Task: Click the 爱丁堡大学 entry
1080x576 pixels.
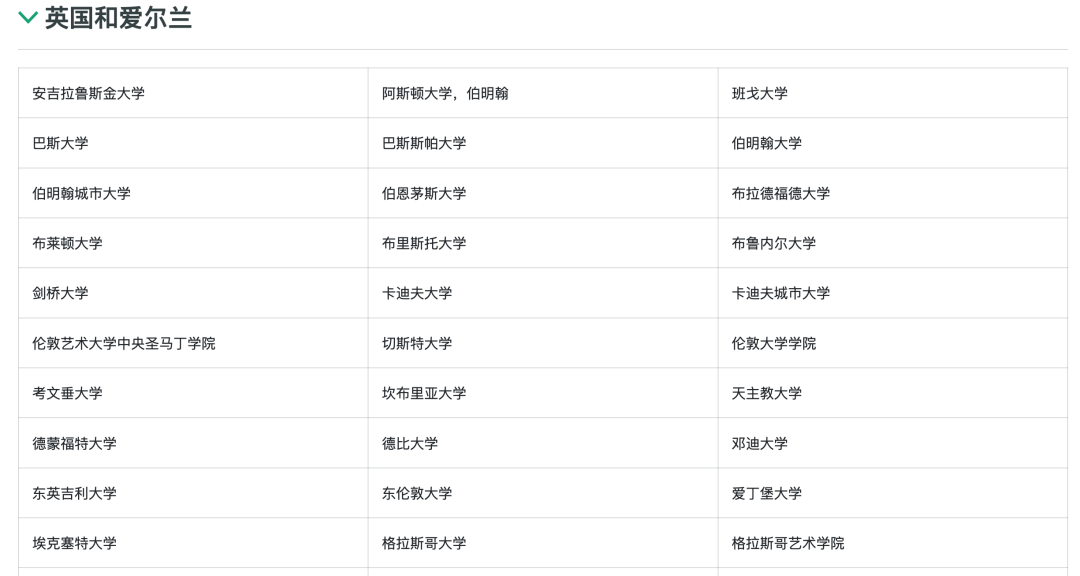Action: [x=767, y=493]
